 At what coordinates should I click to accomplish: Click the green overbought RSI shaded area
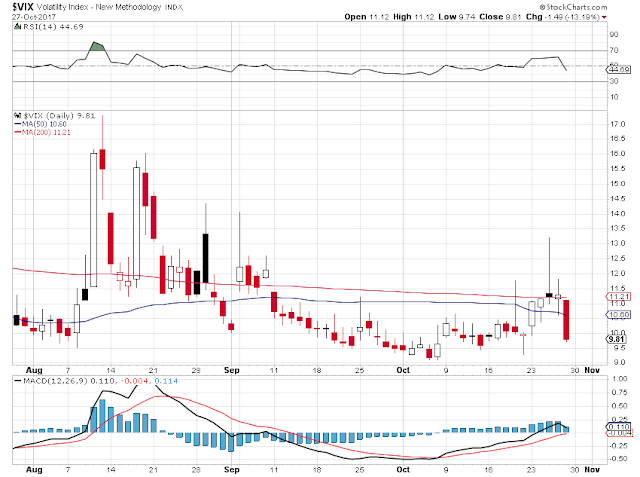(x=97, y=46)
